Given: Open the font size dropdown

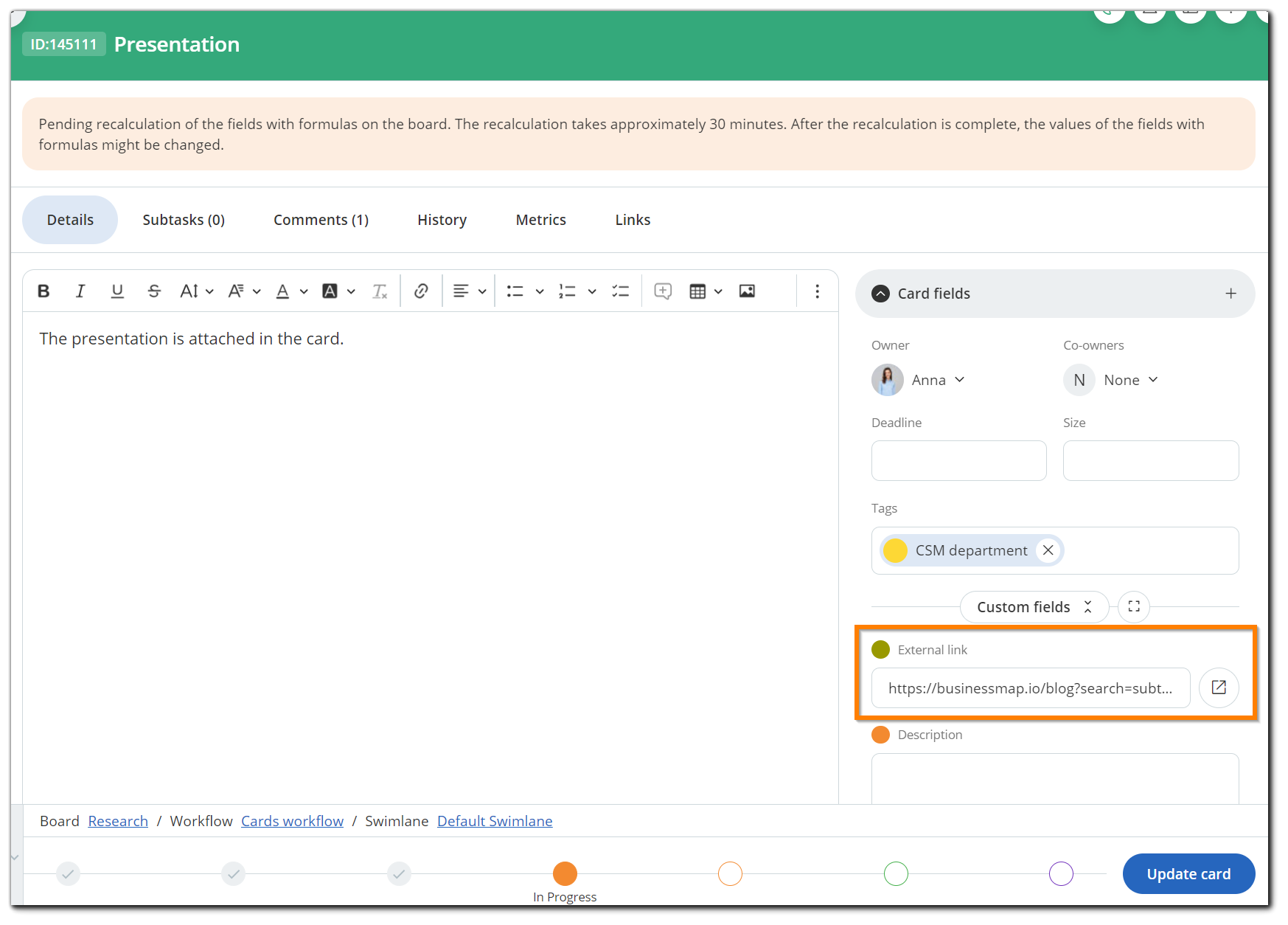Looking at the screenshot, I should tap(197, 291).
